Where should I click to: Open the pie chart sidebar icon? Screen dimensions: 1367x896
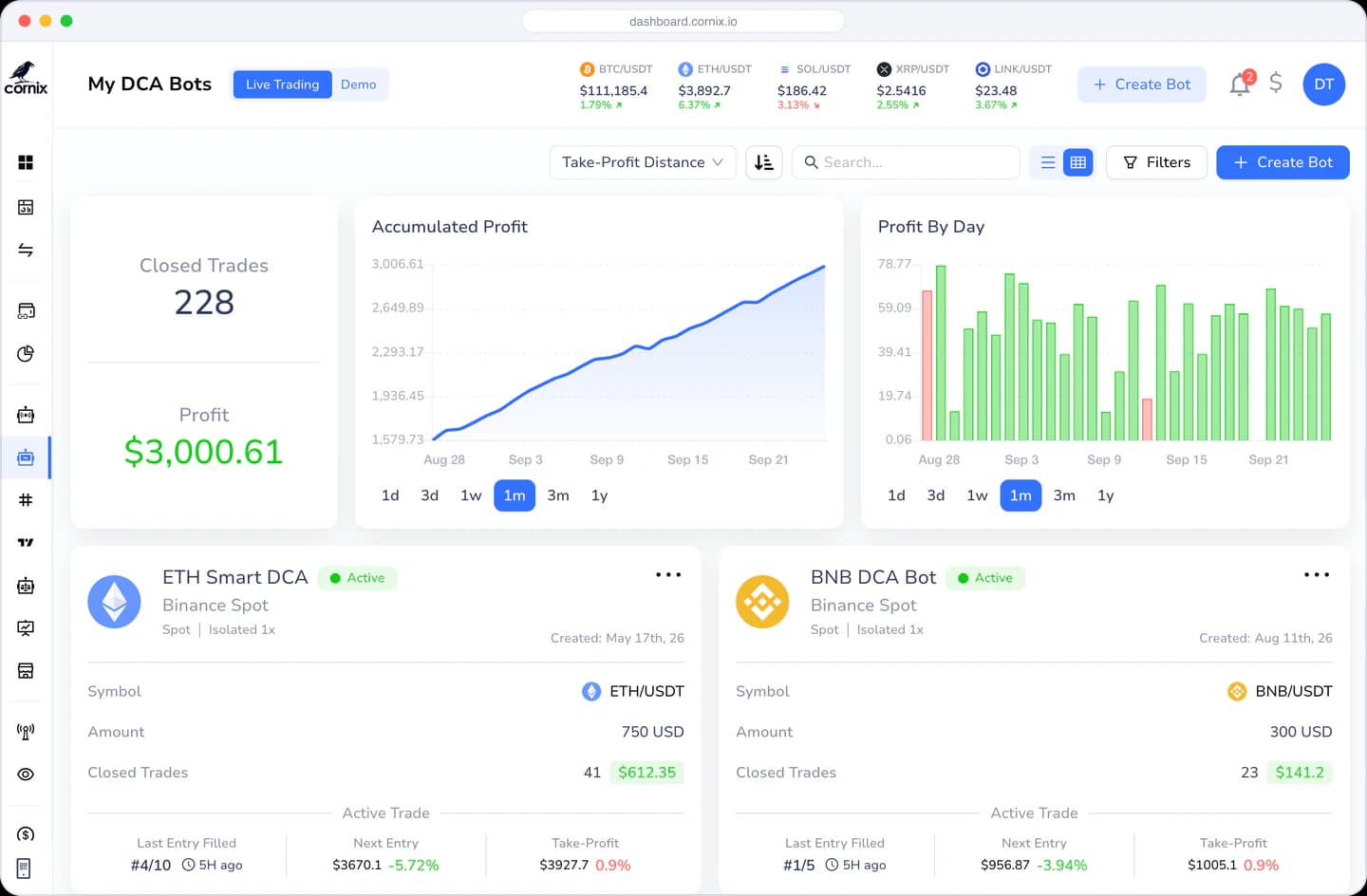point(26,354)
